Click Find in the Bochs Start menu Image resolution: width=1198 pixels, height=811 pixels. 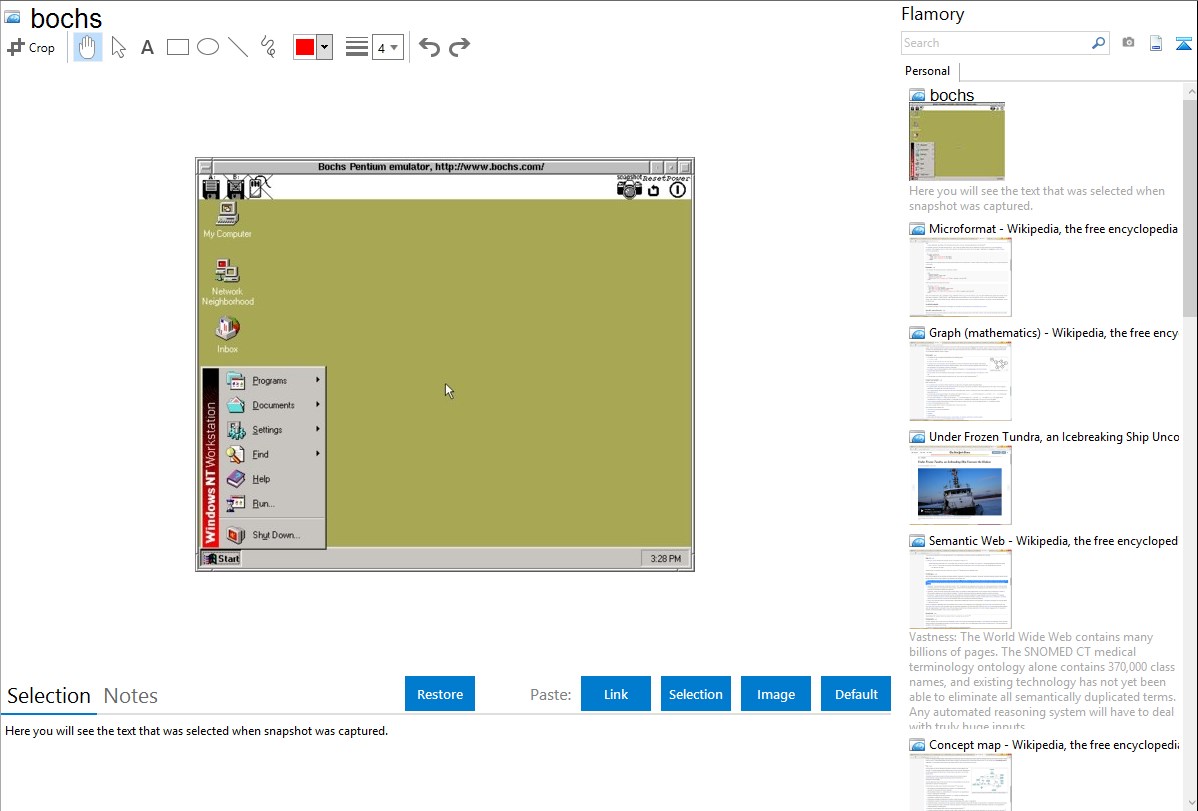coord(274,453)
